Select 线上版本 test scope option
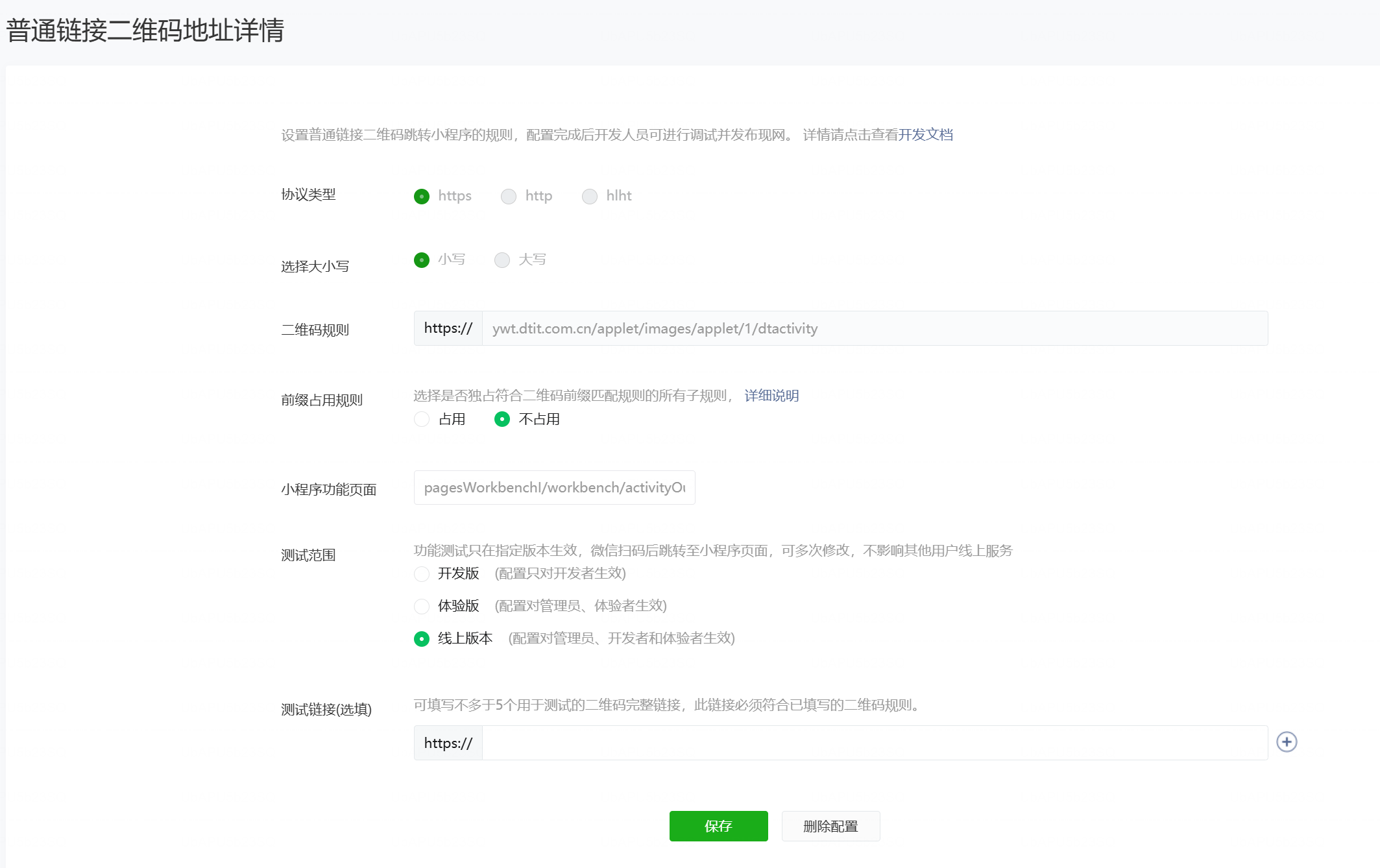Viewport: 1380px width, 868px height. 422,638
